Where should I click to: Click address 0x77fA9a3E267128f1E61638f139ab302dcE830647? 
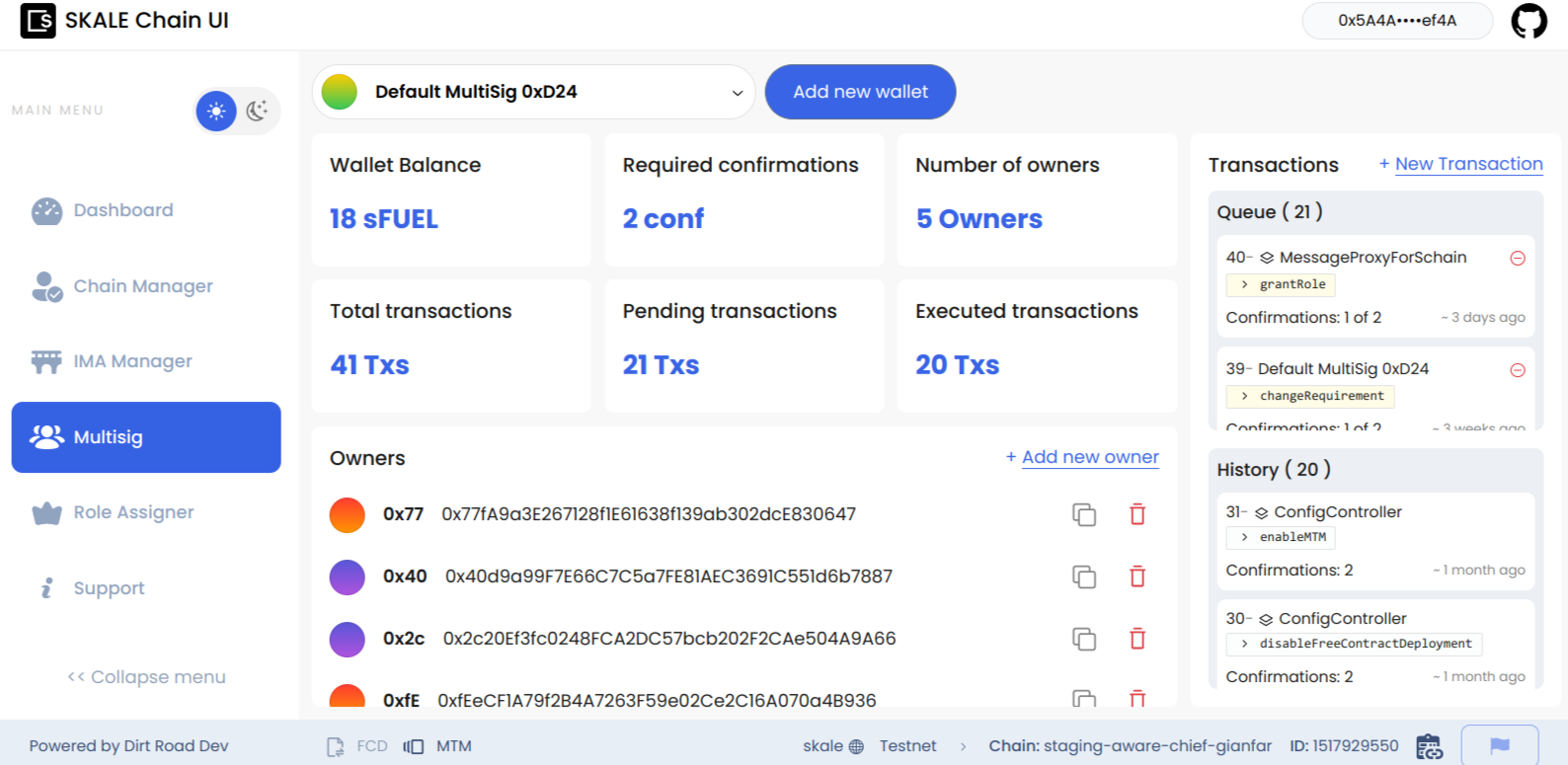pyautogui.click(x=649, y=514)
